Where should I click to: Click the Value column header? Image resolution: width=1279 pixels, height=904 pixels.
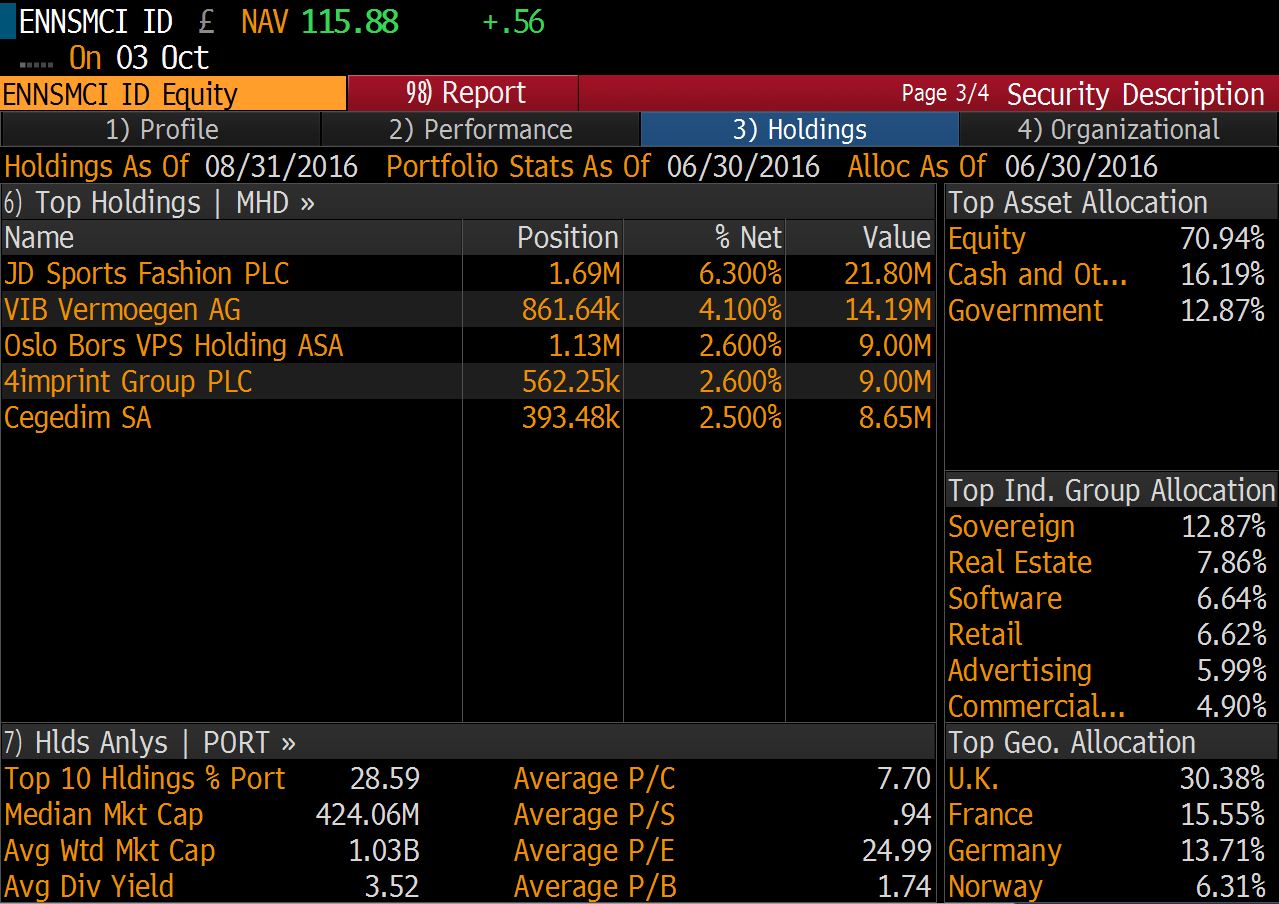[x=860, y=238]
